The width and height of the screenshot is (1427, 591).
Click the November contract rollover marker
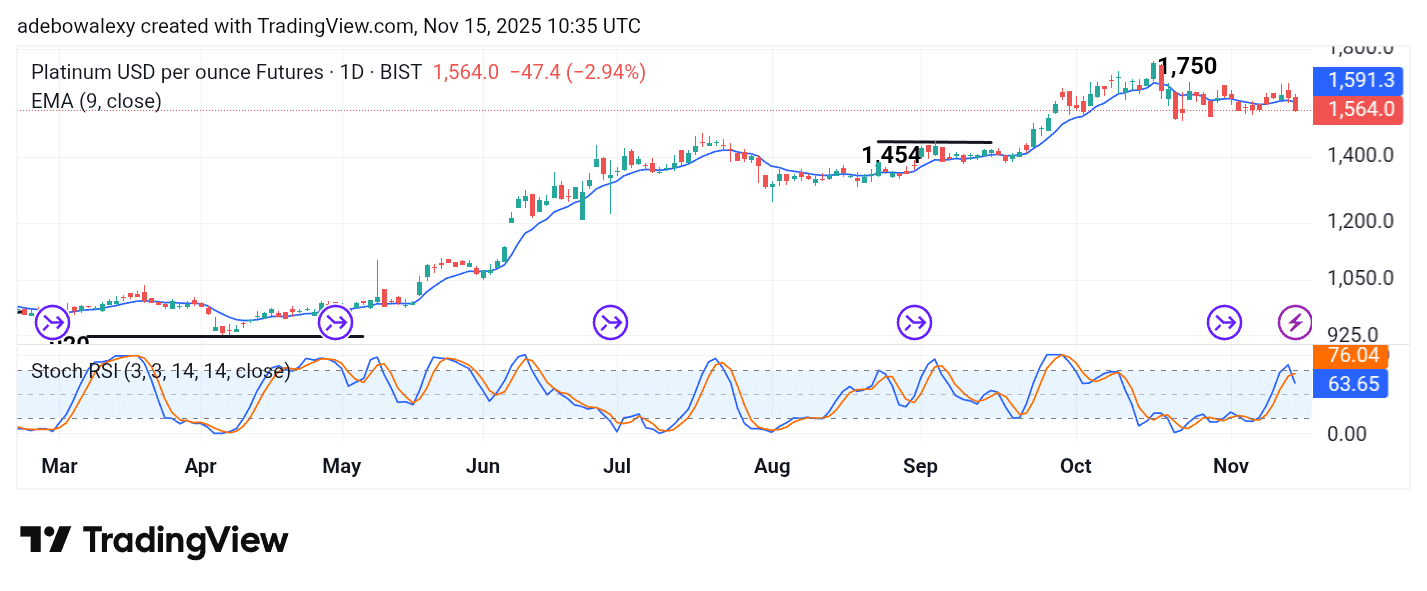point(1223,322)
